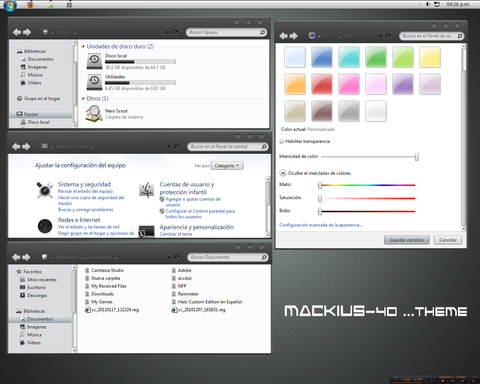The image size is (480, 384).
Task: Click the Sistema y seguridad icon
Action: click(45, 191)
